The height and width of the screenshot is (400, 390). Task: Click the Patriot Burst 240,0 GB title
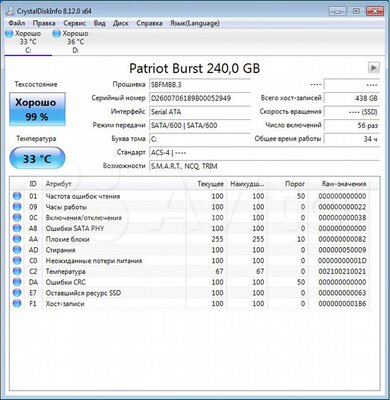pyautogui.click(x=194, y=68)
